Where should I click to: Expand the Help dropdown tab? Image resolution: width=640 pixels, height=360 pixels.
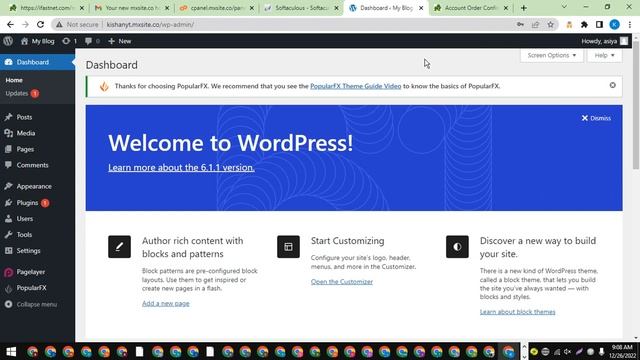coord(604,56)
